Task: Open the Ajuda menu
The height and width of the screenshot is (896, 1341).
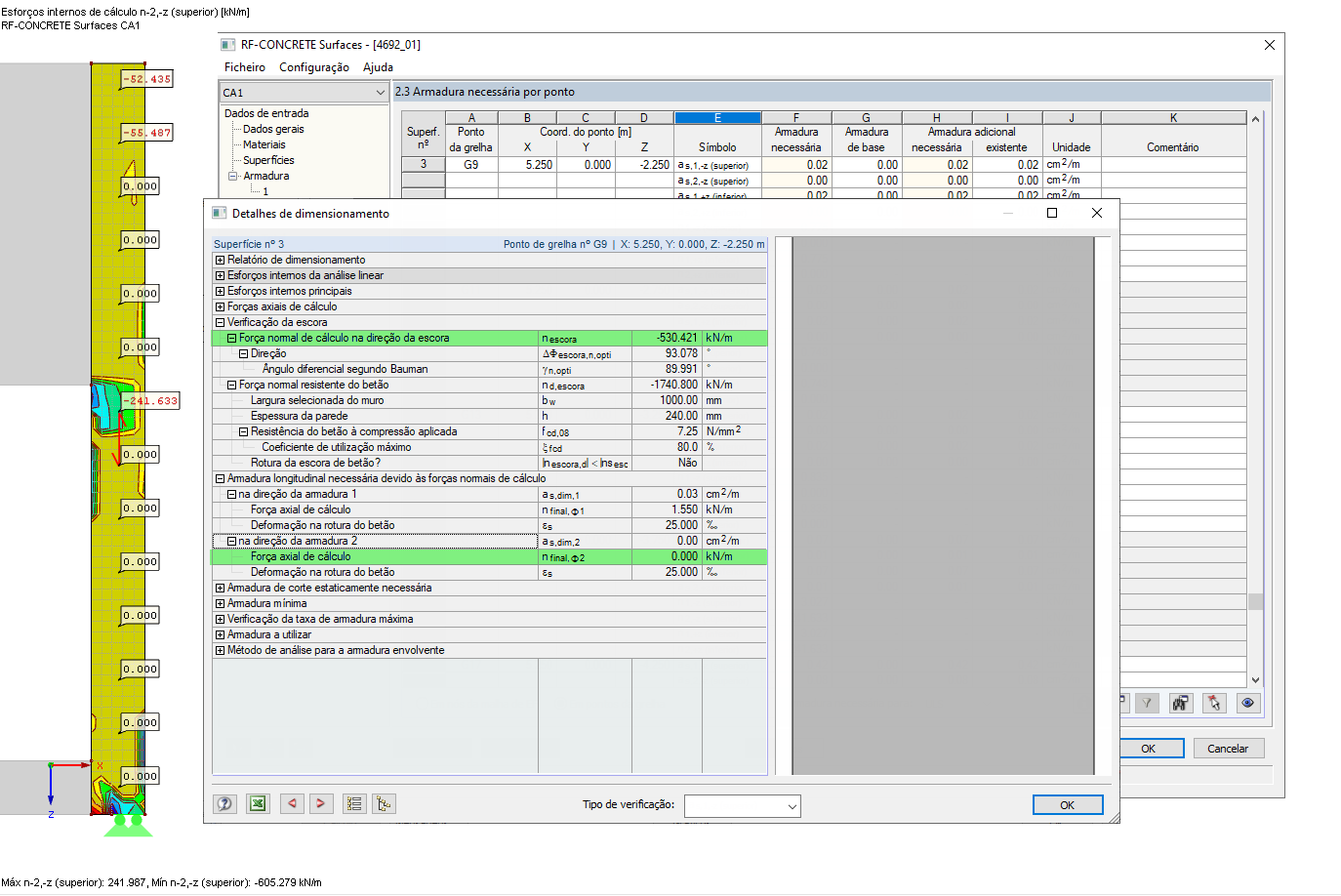Action: coord(378,67)
